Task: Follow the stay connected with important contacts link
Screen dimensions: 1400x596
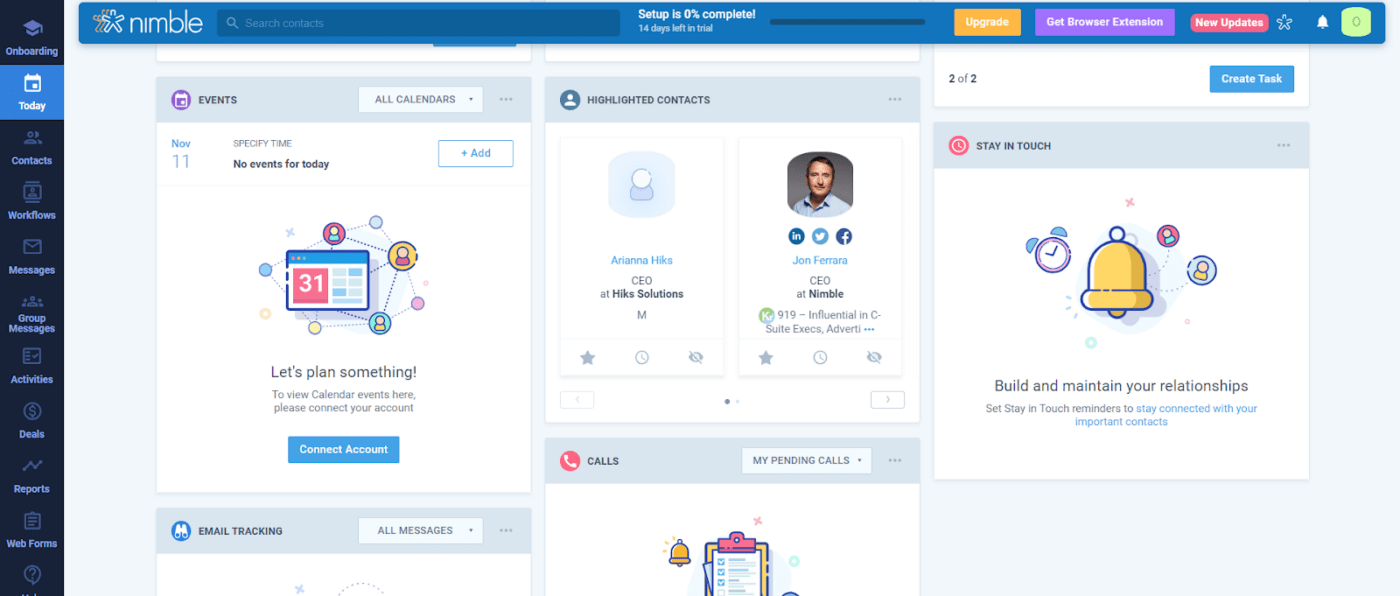Action: coord(1165,415)
